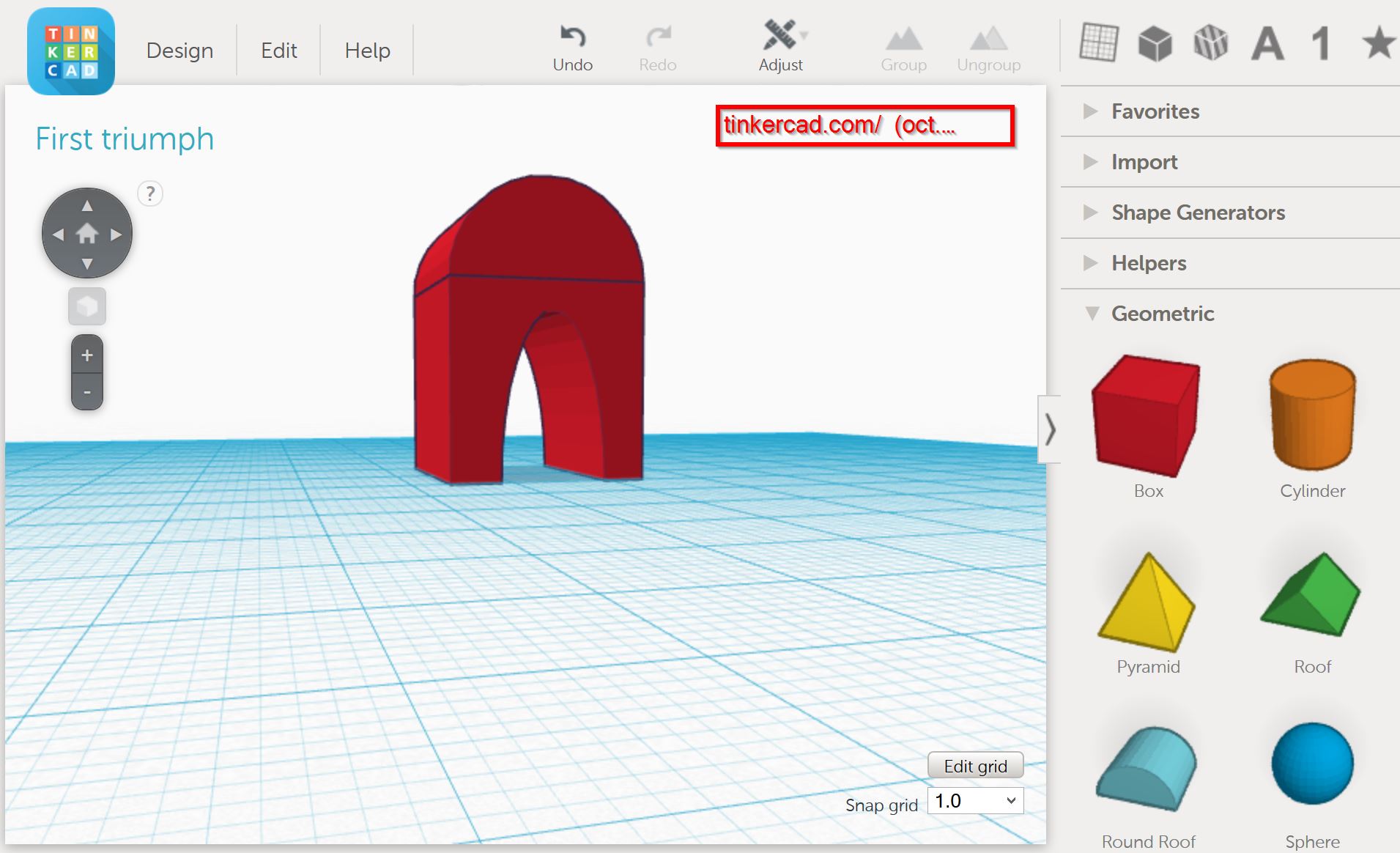This screenshot has height=853, width=1400.
Task: Select the workplane grid icon
Action: (1099, 43)
